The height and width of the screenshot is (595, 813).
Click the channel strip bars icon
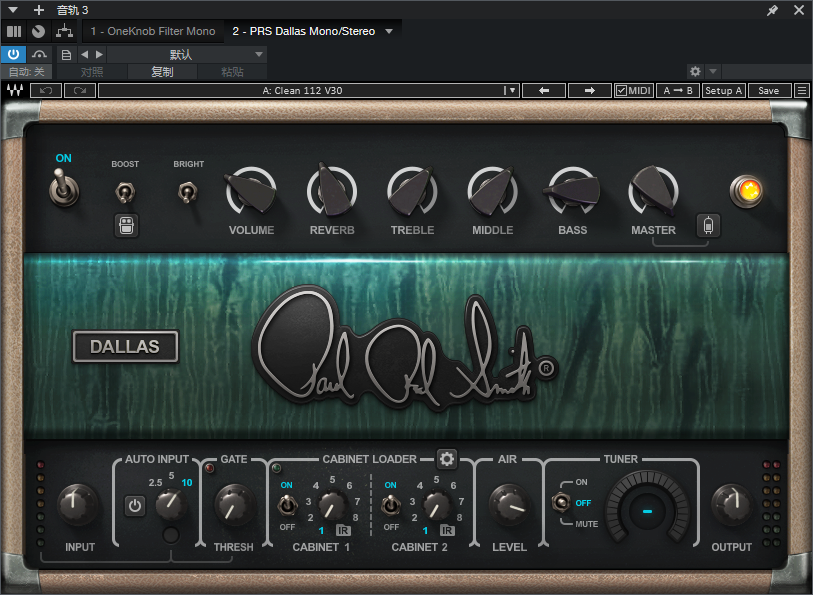pos(14,31)
